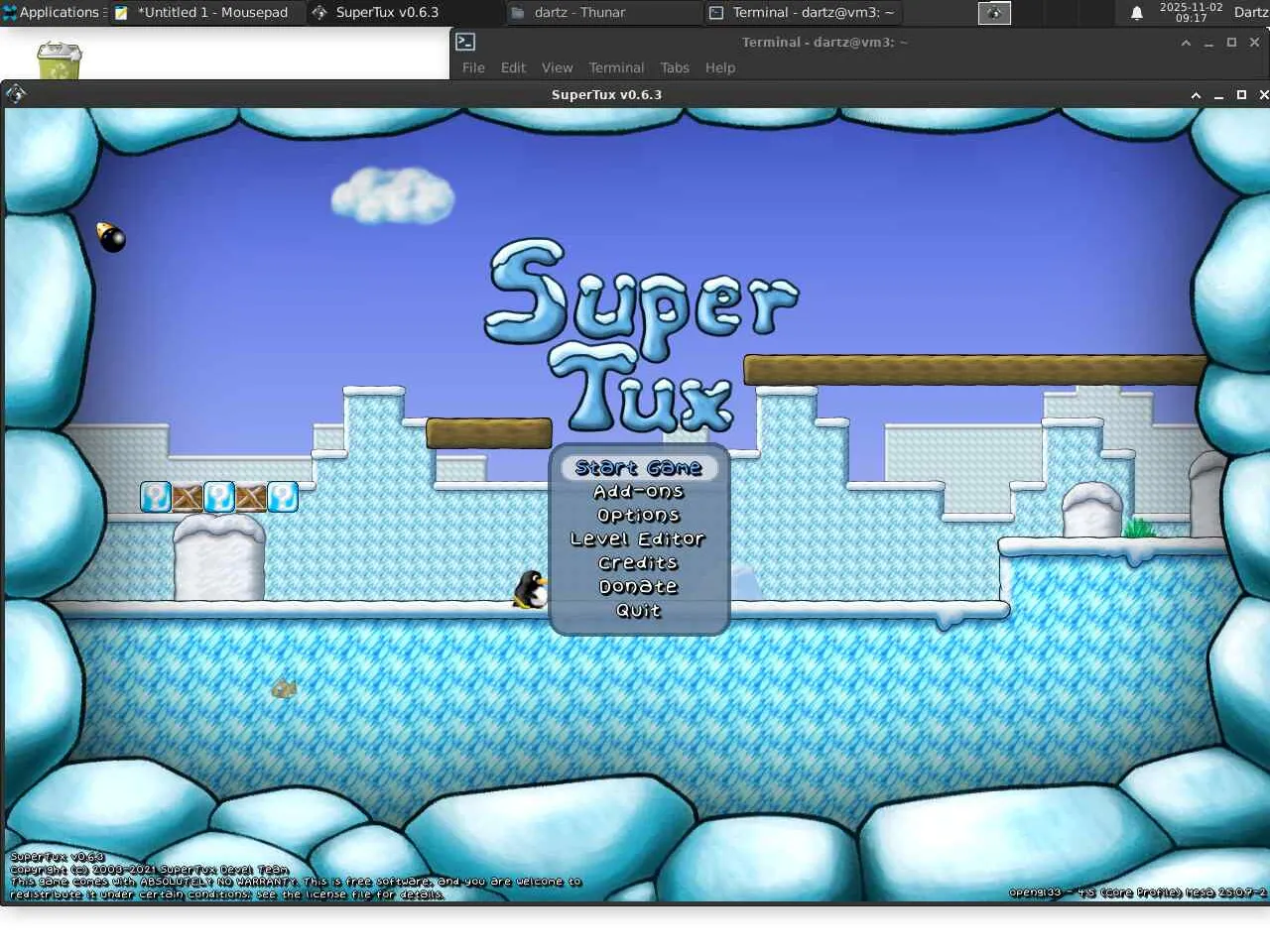Select Start Game in the SuperTux menu
The image size is (1270, 952).
point(639,467)
